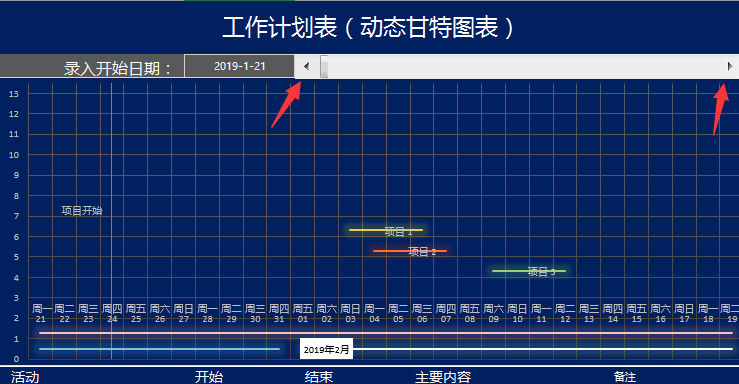
Task: Click the 录入开始日期 label
Action: click(118, 69)
